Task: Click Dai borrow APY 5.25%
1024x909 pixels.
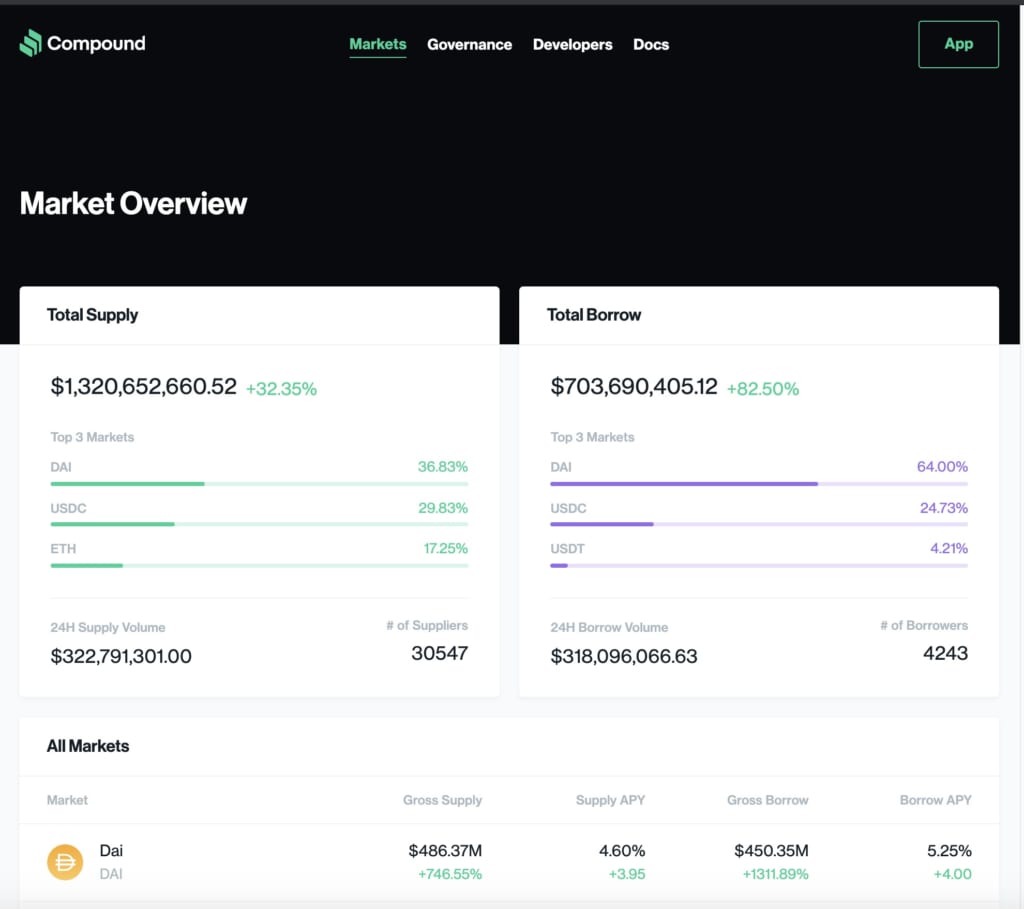Action: tap(949, 851)
